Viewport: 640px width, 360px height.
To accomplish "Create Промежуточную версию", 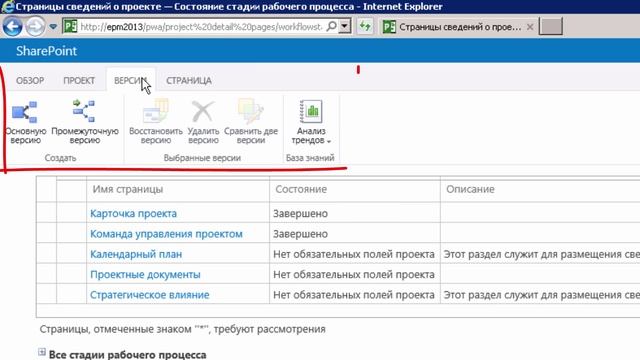I will pos(85,122).
